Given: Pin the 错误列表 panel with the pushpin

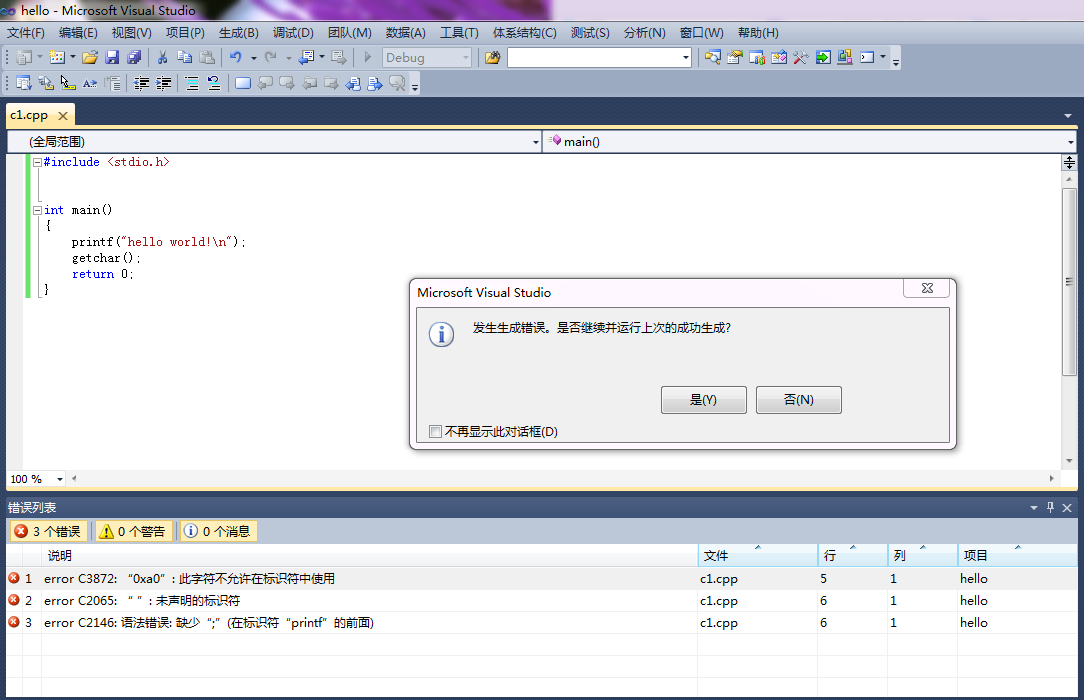Looking at the screenshot, I should 1050,507.
